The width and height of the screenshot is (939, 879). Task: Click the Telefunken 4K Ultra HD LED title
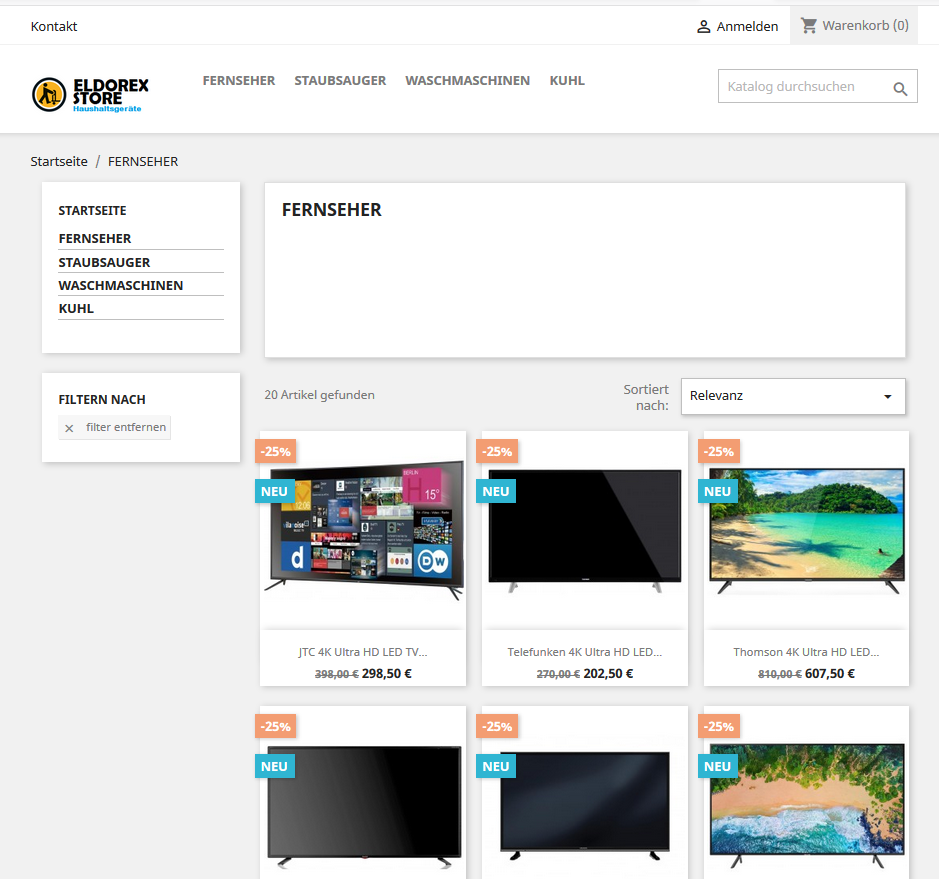[584, 652]
